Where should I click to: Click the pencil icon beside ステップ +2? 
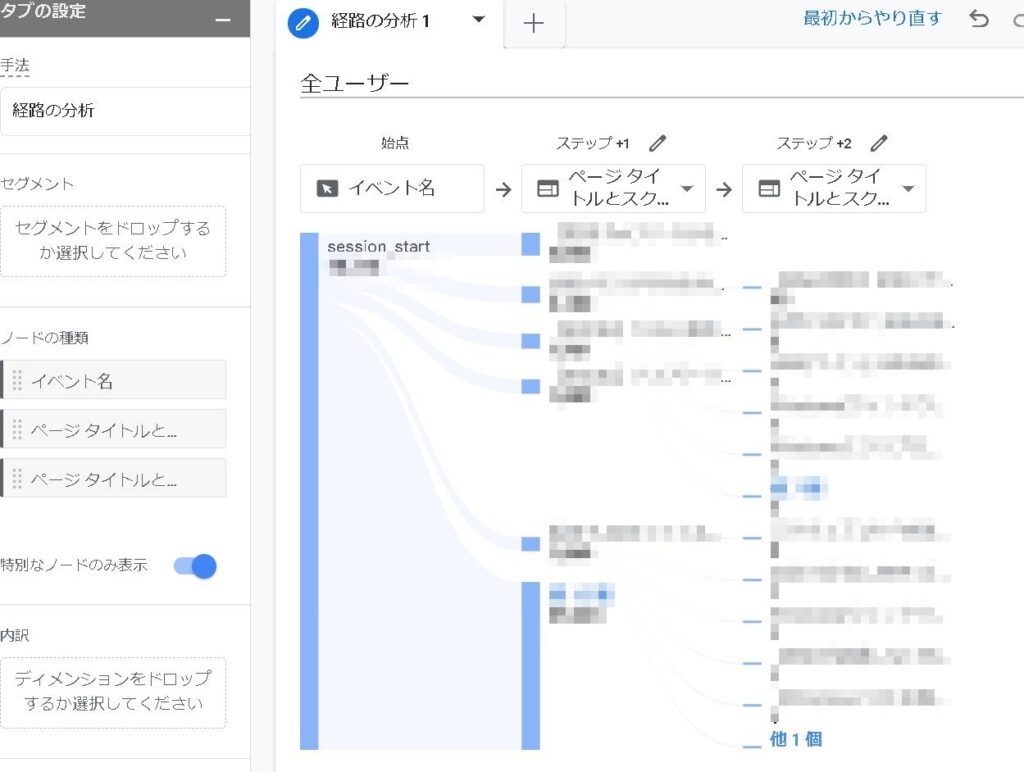point(879,143)
